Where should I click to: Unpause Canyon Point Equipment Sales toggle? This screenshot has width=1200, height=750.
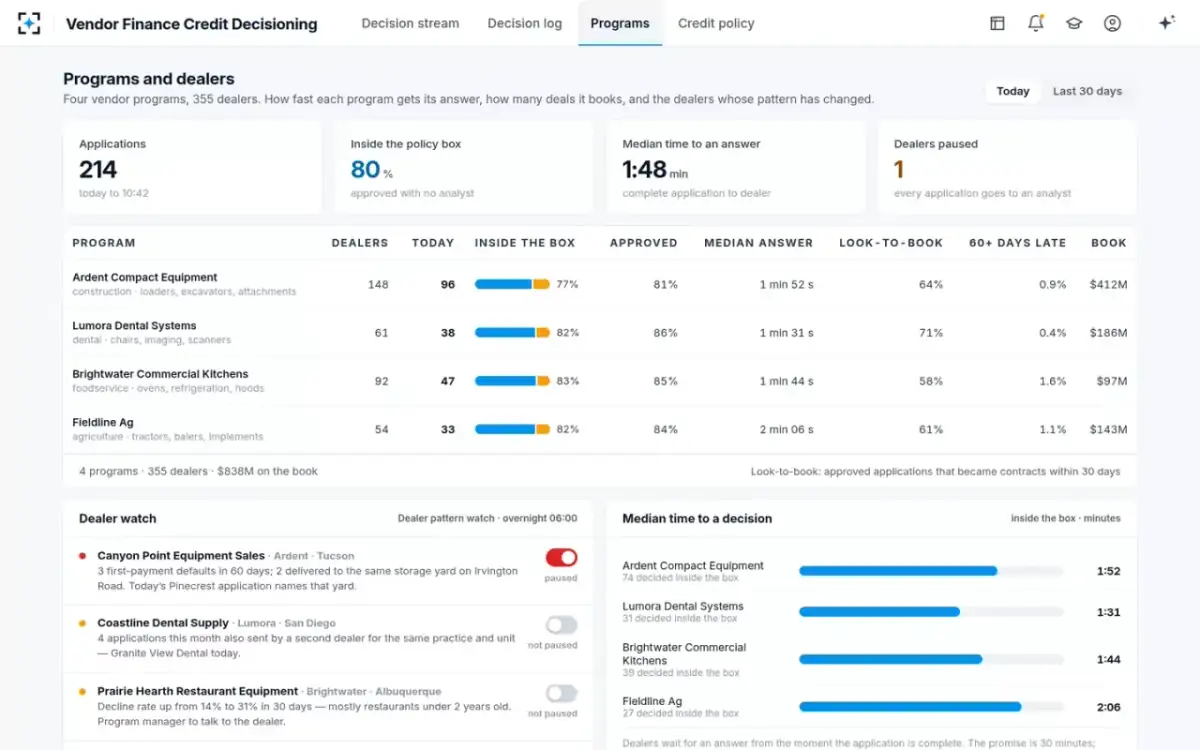(x=561, y=558)
